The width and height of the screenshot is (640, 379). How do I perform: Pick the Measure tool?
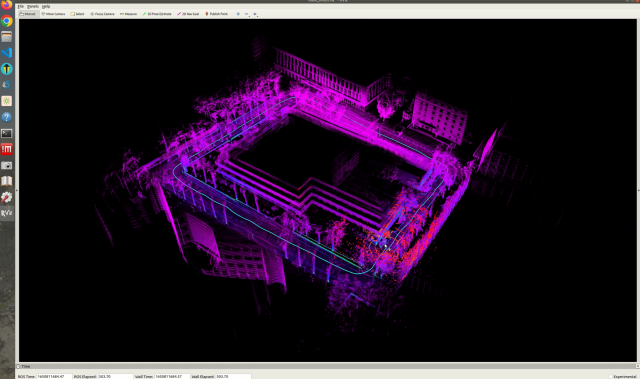pyautogui.click(x=129, y=14)
